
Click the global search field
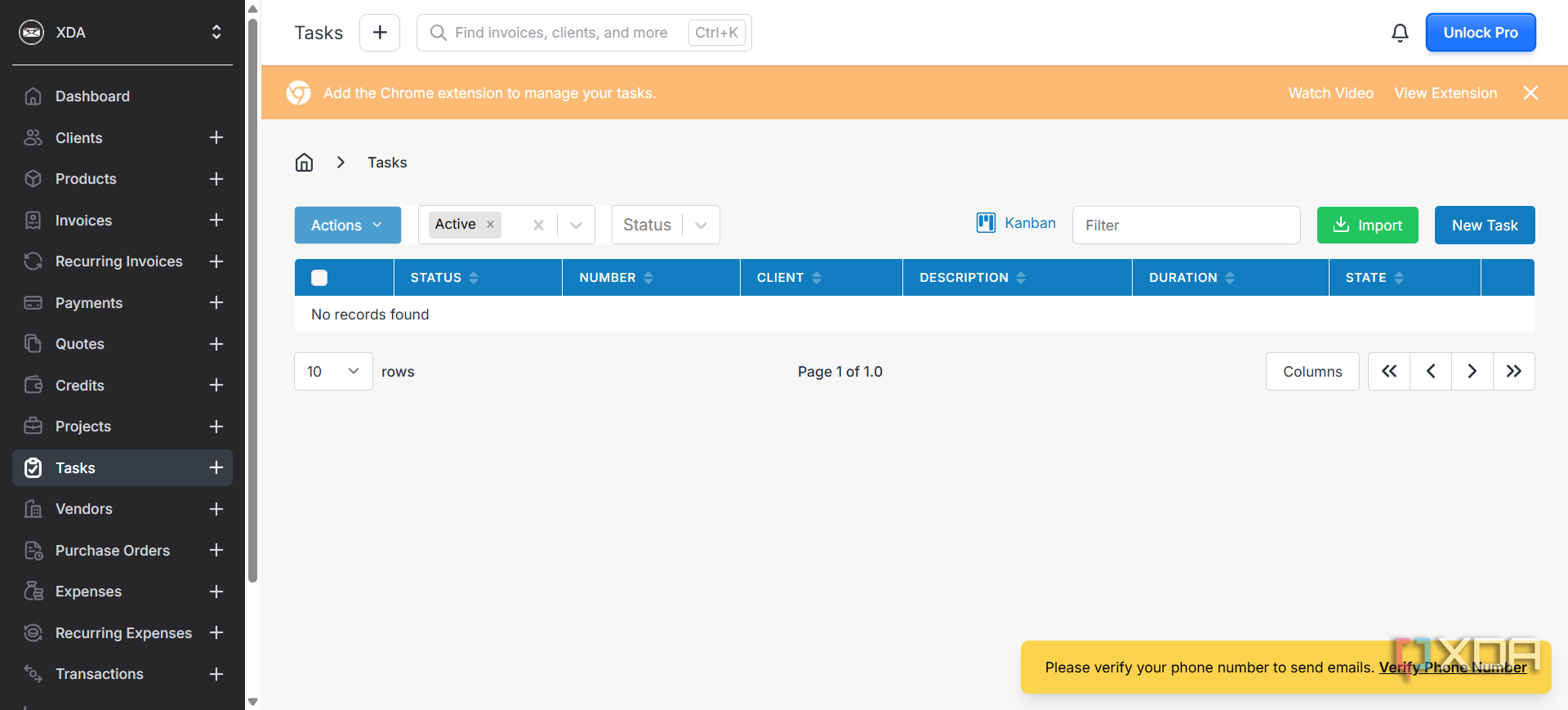[x=584, y=33]
